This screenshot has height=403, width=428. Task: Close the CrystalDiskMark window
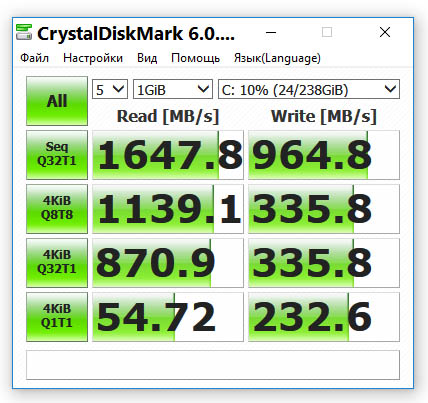(385, 32)
